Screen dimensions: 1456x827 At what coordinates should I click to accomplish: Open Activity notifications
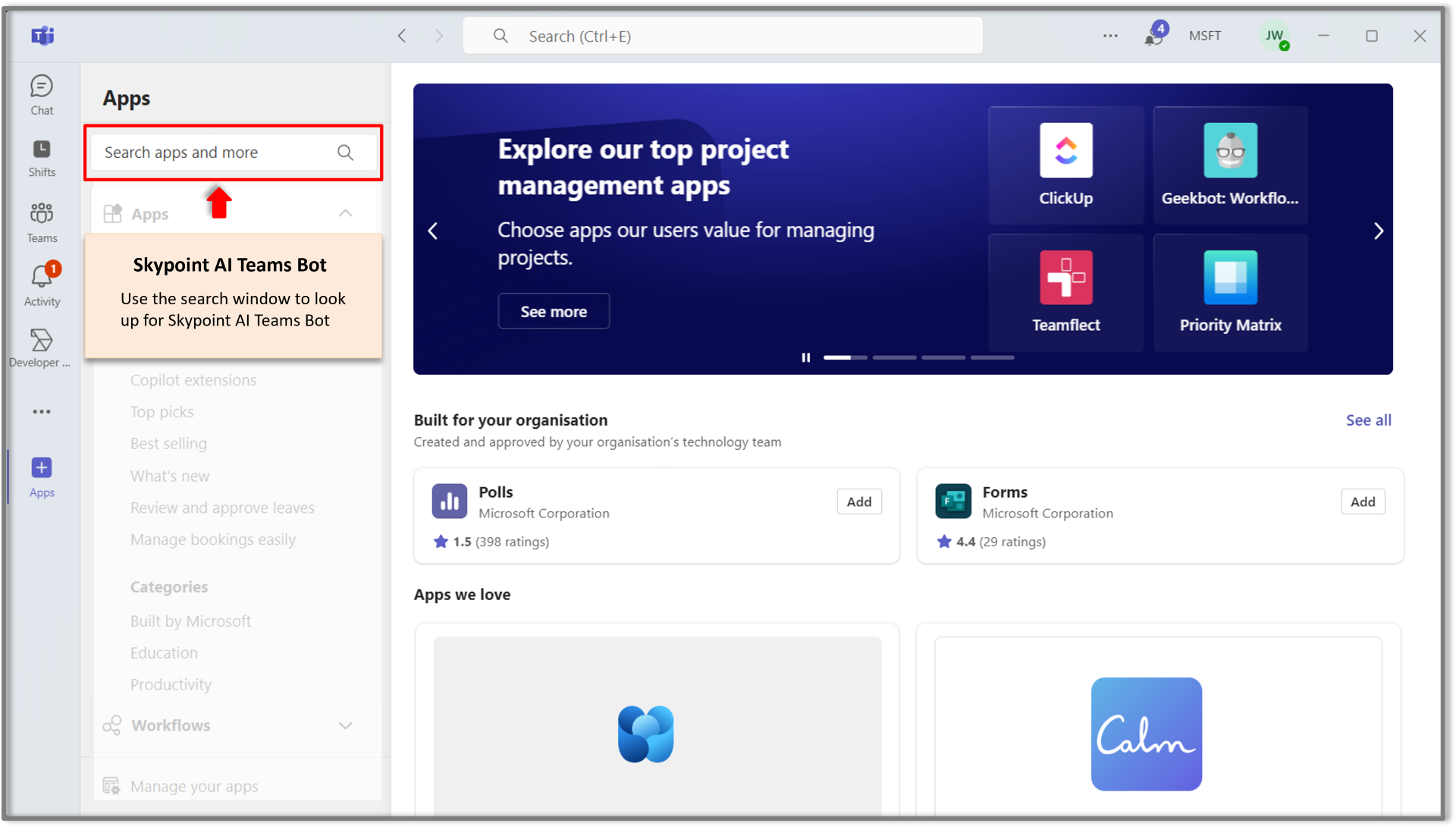pos(42,282)
